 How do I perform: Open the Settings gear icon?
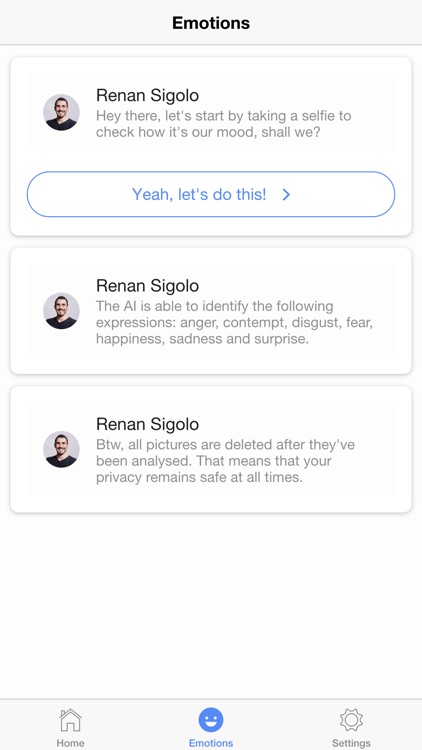point(351,720)
